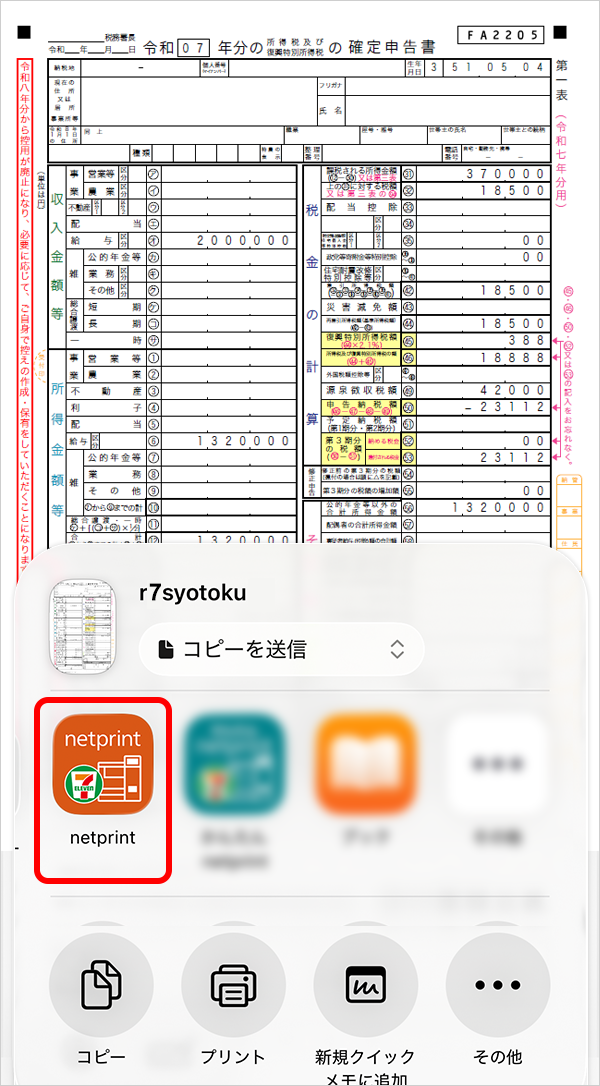
Task: Tap the FA2205 form code box
Action: pyautogui.click(x=501, y=35)
